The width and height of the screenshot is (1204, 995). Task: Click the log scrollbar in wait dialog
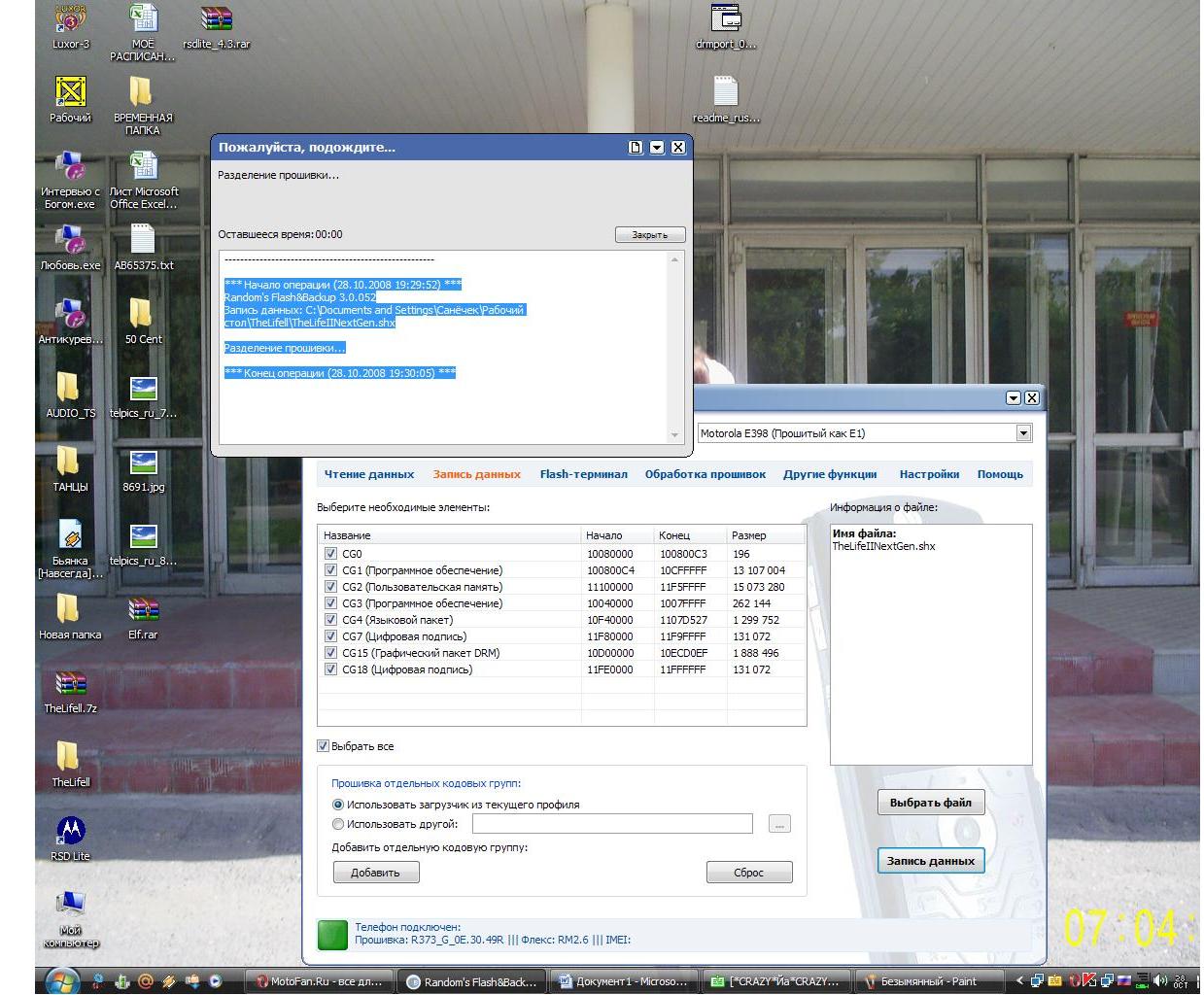pos(676,347)
